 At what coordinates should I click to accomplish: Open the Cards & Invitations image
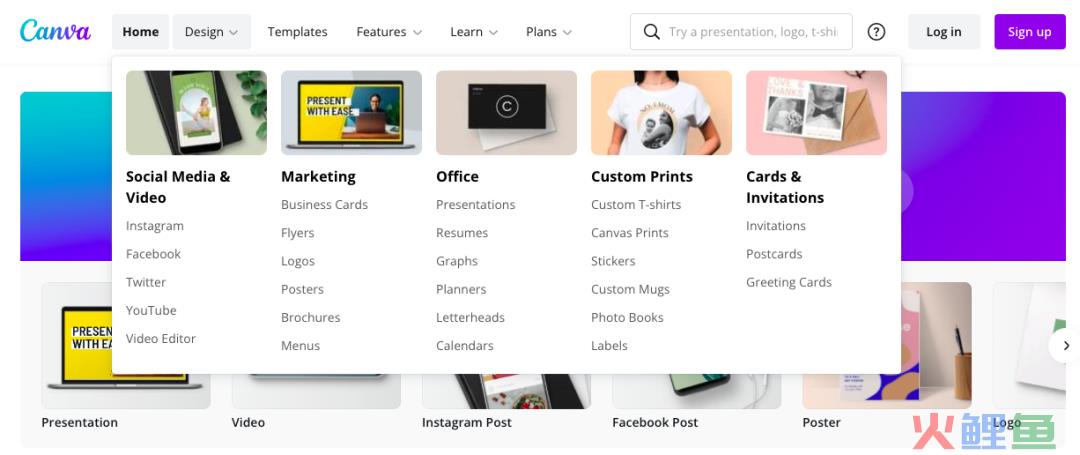(816, 113)
